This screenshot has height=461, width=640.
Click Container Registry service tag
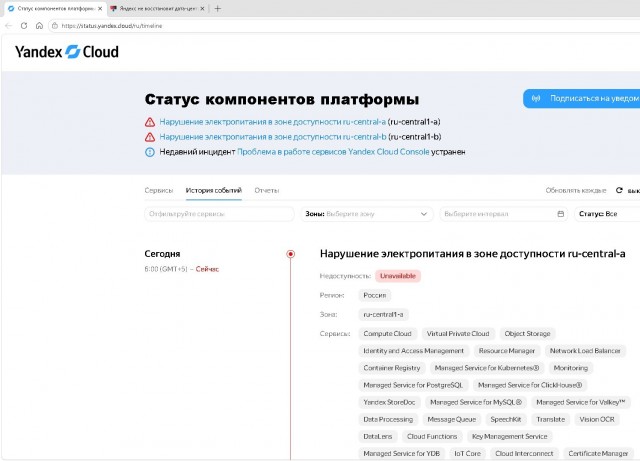click(x=391, y=368)
